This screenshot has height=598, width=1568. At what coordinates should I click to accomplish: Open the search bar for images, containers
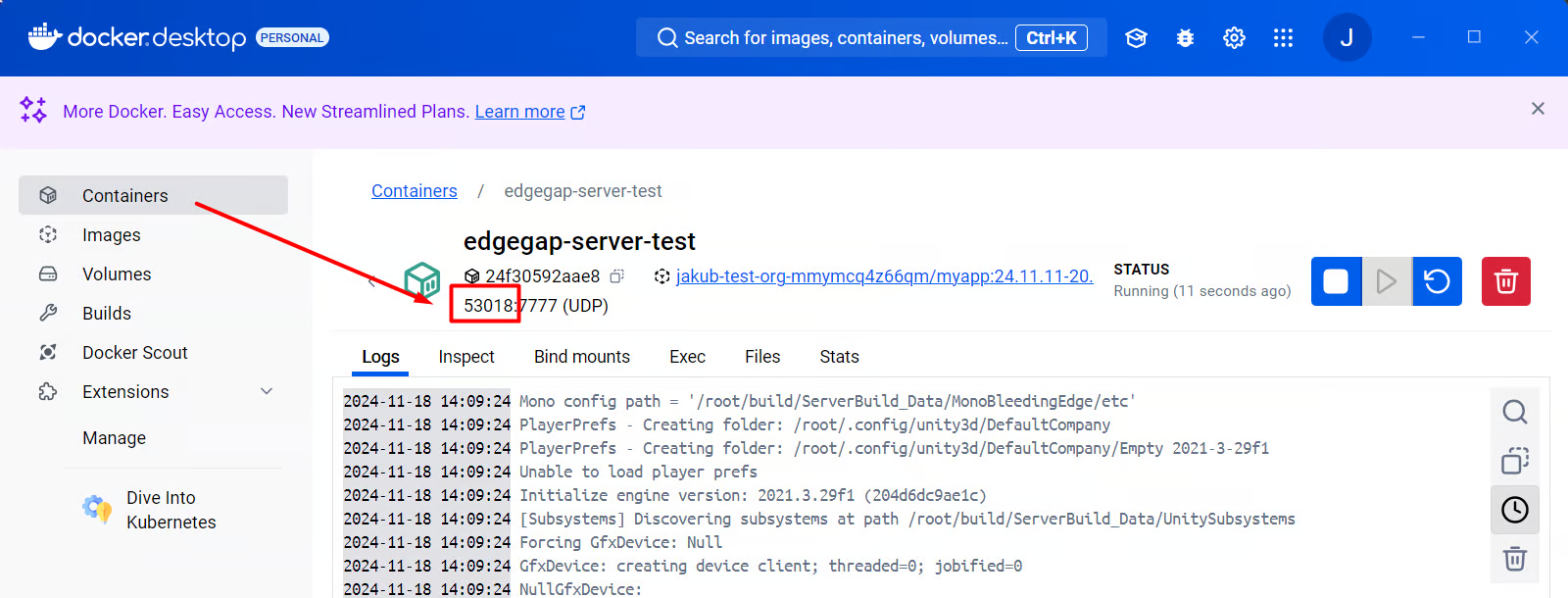[871, 38]
